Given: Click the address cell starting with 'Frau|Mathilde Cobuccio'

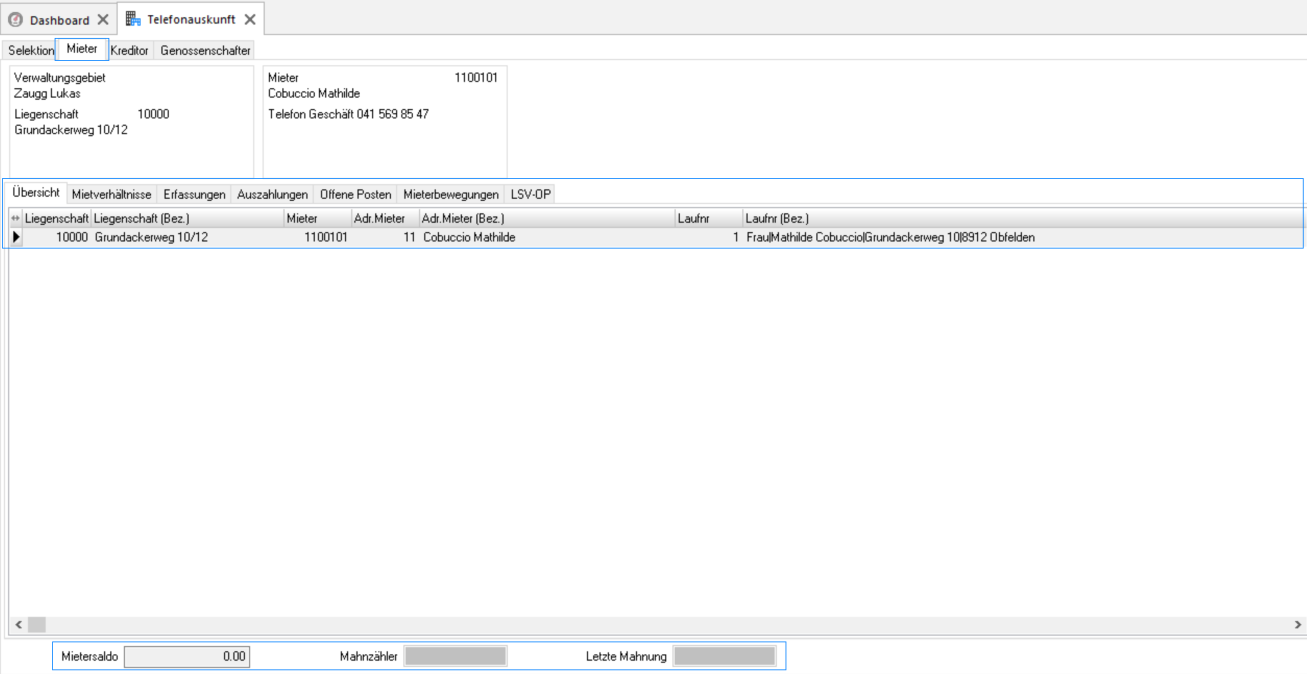Looking at the screenshot, I should tap(1024, 237).
